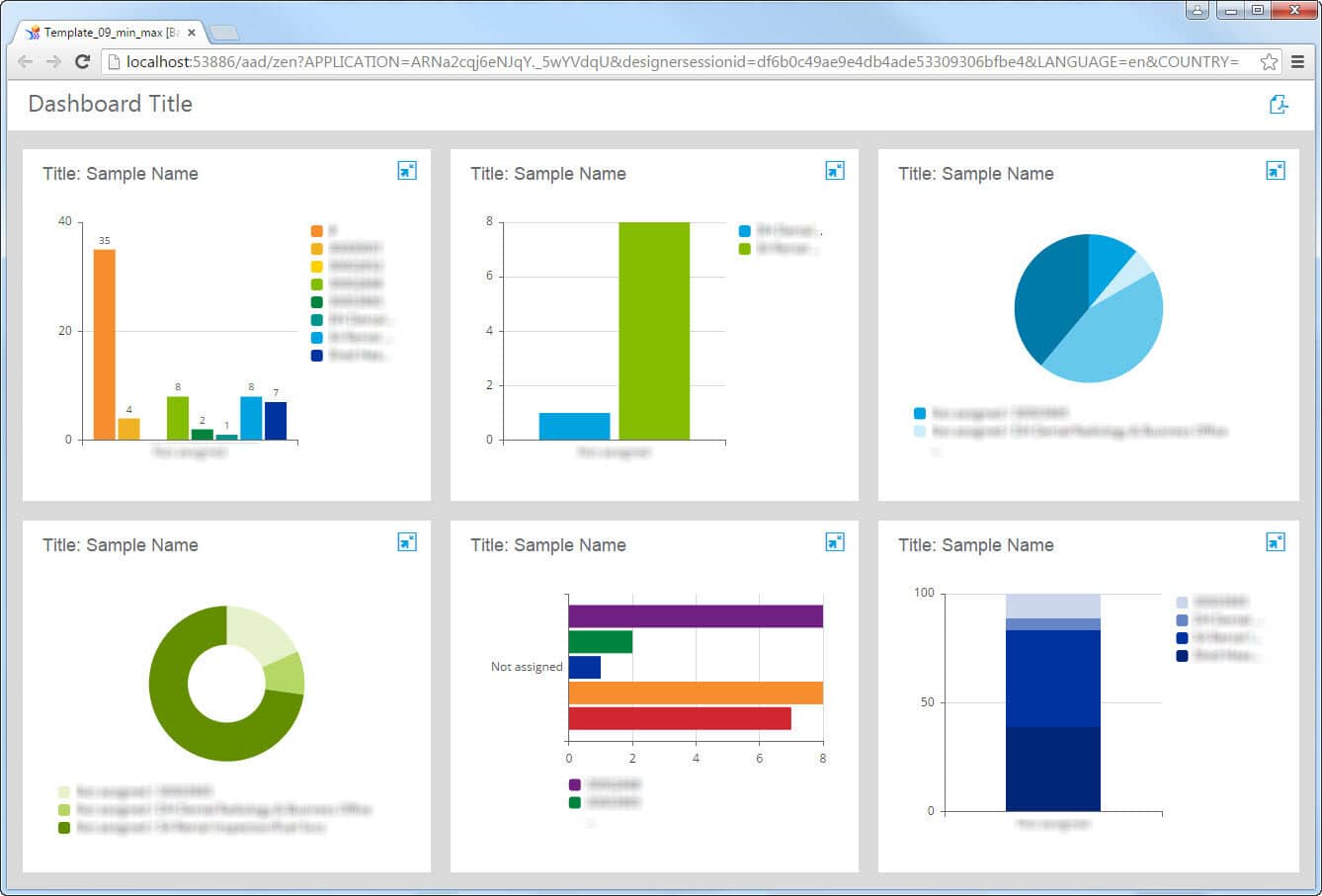Viewport: 1322px width, 896px height.
Task: Click the purple legend swatch below horizontal bars
Action: pyautogui.click(x=575, y=784)
